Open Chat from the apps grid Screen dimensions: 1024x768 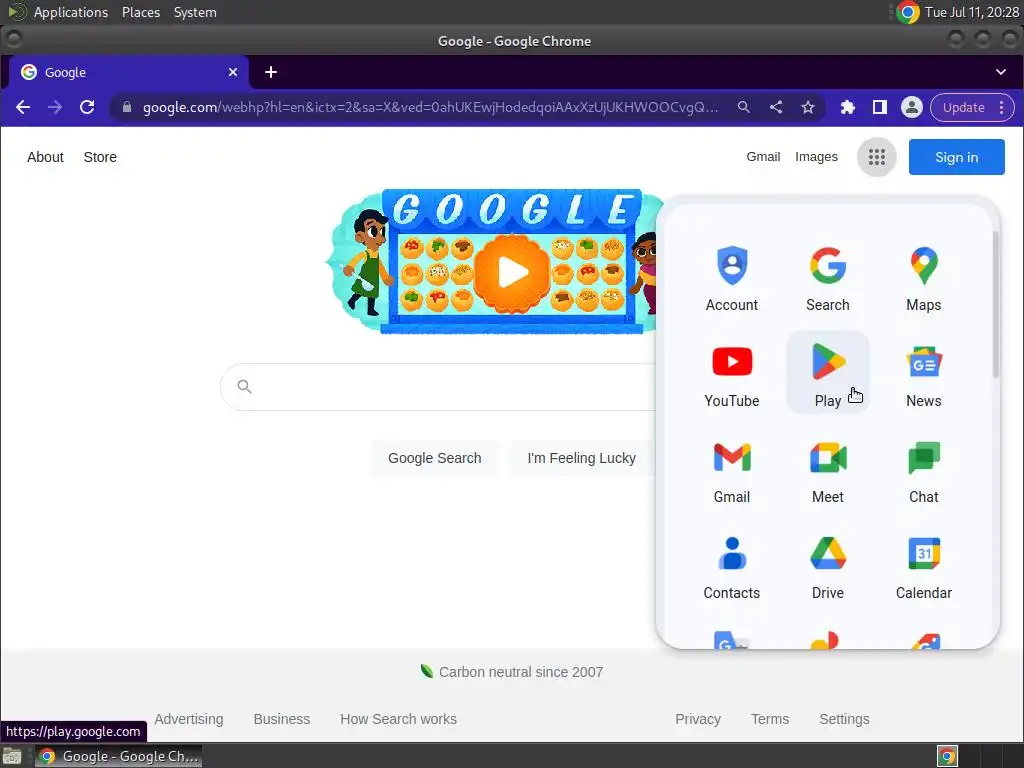pyautogui.click(x=923, y=470)
